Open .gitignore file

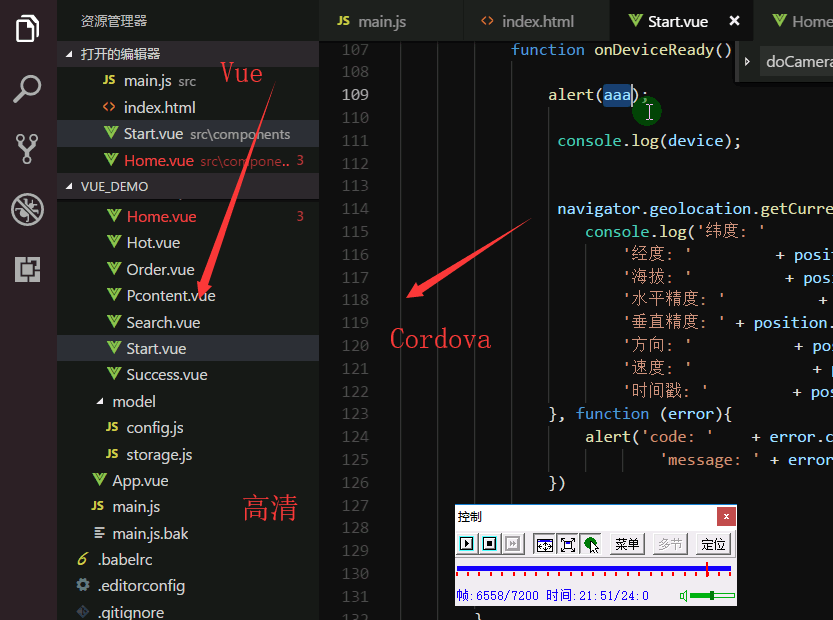(188, 612)
